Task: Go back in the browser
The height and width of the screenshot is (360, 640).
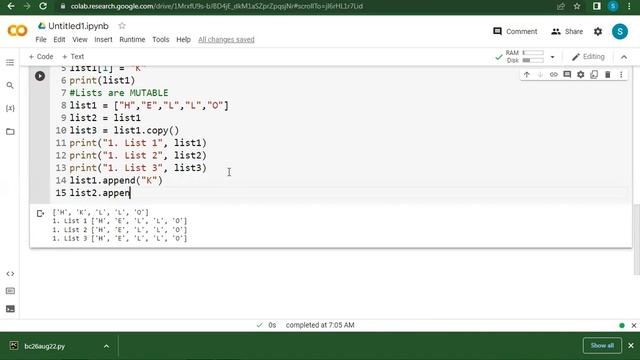Action: [x=11, y=6]
